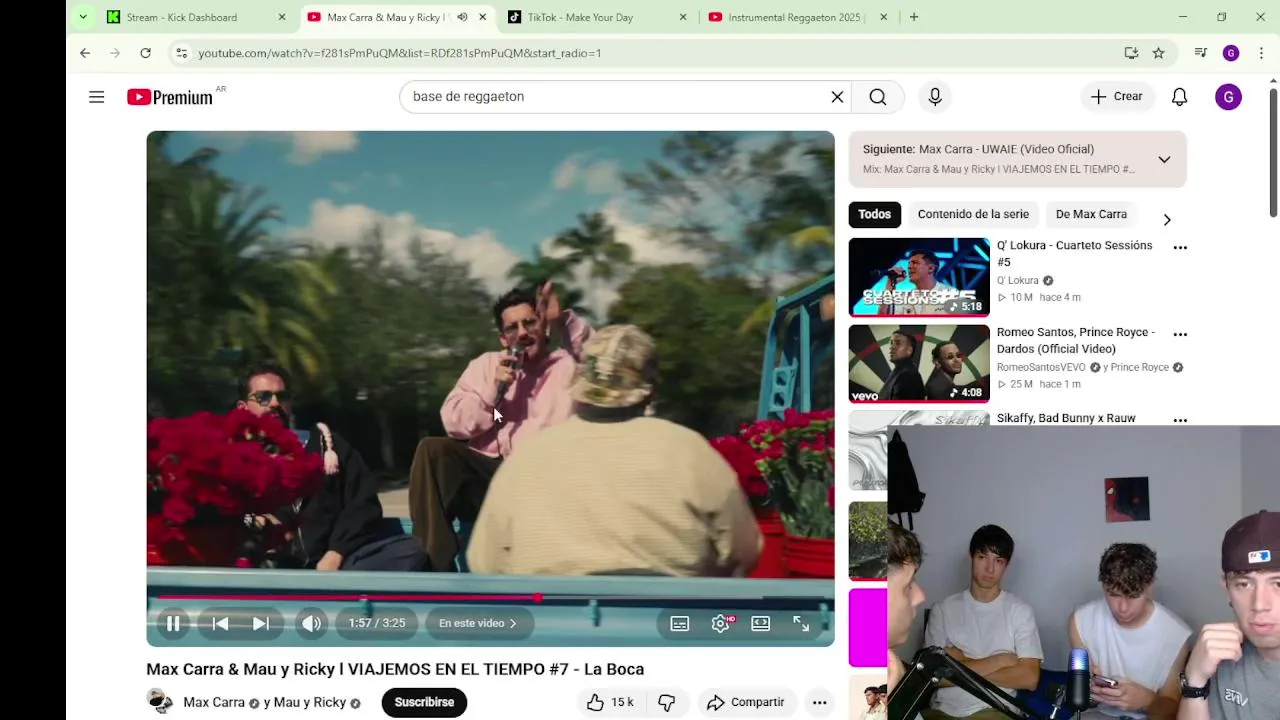This screenshot has height=720, width=1280.
Task: Skip to previous video
Action: pyautogui.click(x=220, y=623)
